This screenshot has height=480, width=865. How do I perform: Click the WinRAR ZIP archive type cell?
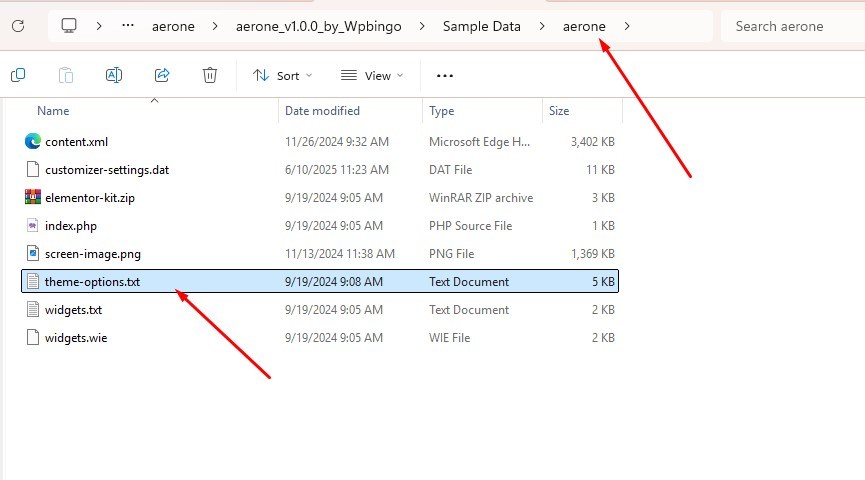coord(481,198)
